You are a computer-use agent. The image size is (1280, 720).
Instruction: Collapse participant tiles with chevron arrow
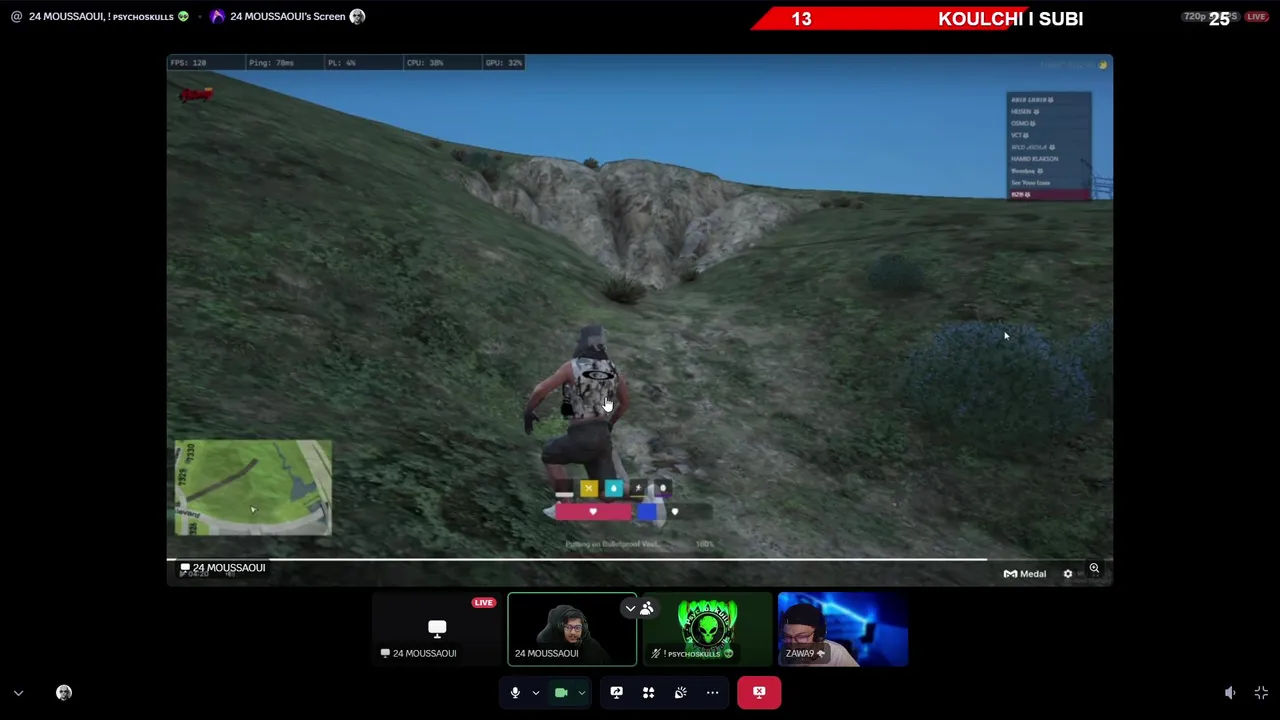click(630, 608)
